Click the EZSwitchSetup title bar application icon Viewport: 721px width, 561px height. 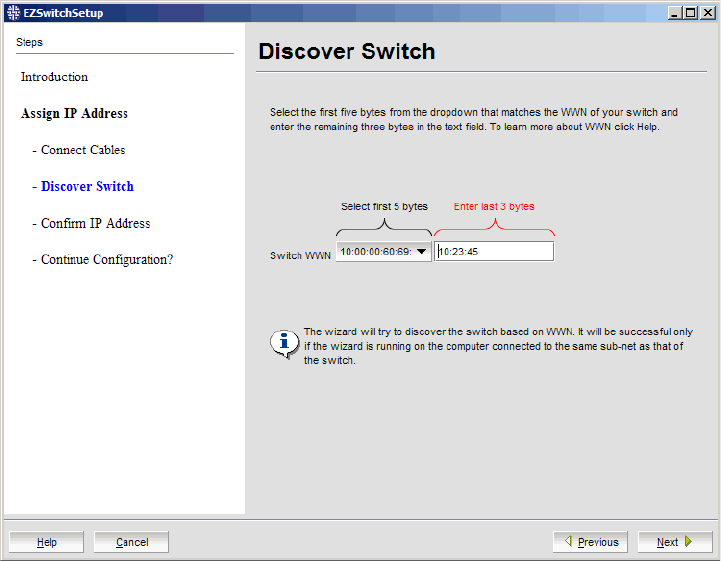[x=13, y=12]
